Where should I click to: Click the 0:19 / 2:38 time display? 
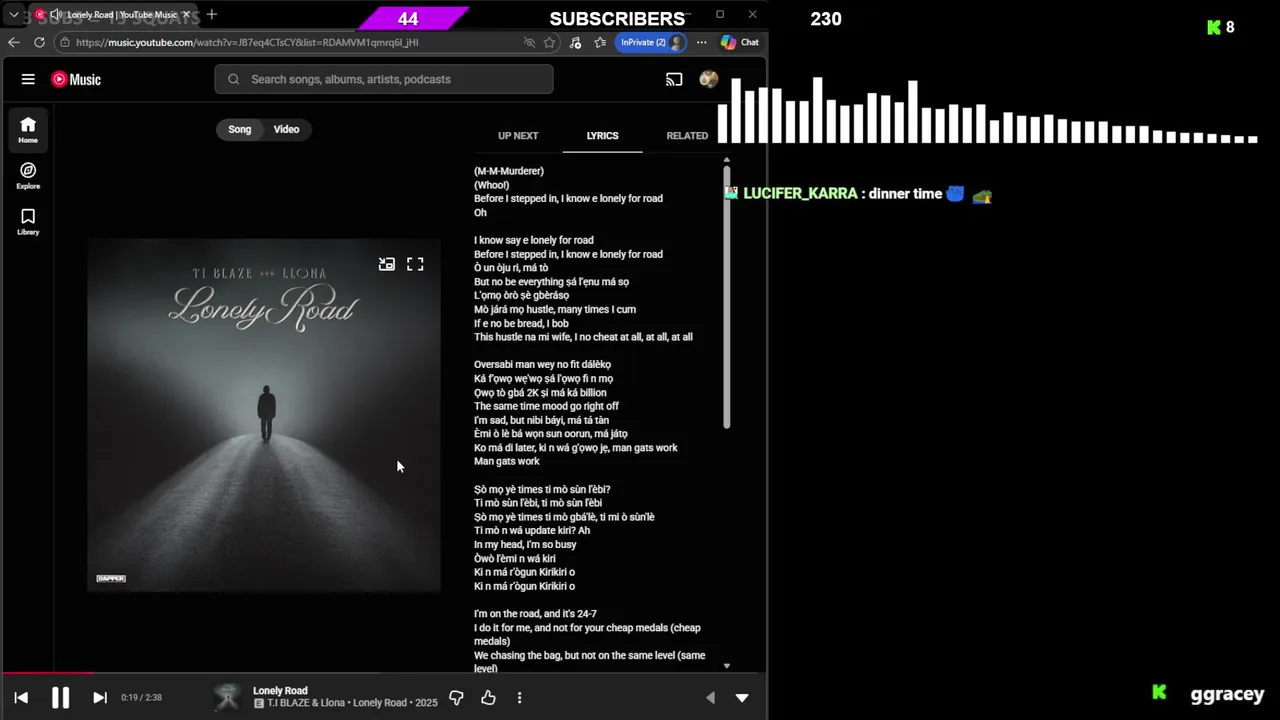(x=141, y=697)
